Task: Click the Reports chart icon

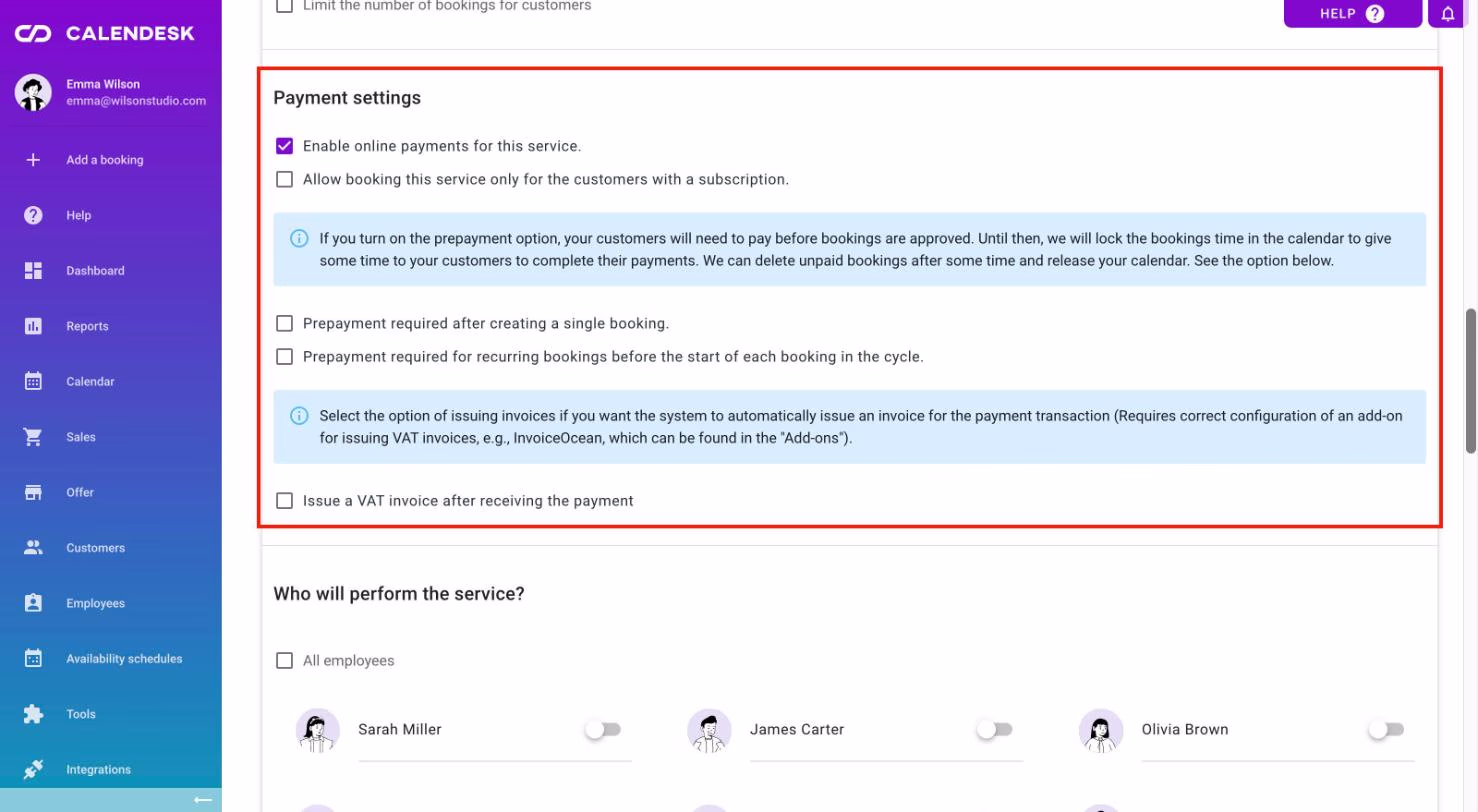Action: [33, 326]
